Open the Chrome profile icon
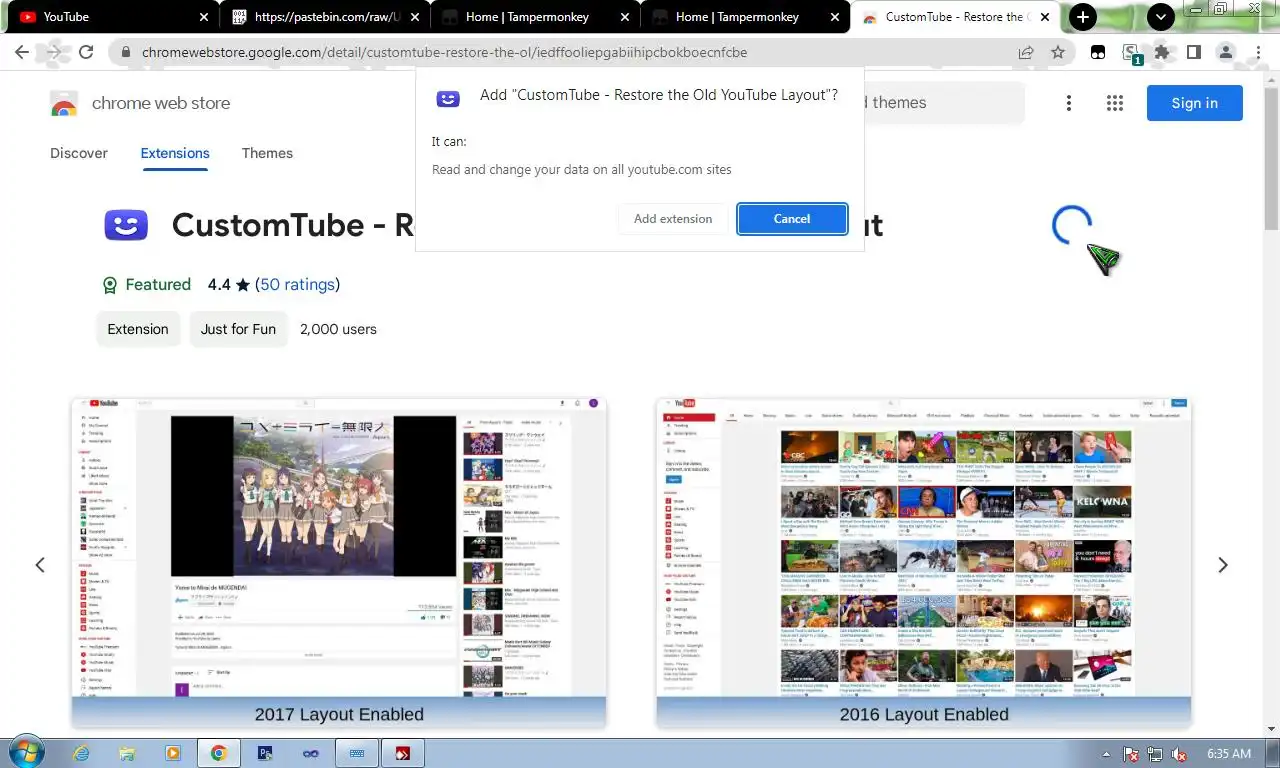Image resolution: width=1280 pixels, height=768 pixels. coord(1226,52)
